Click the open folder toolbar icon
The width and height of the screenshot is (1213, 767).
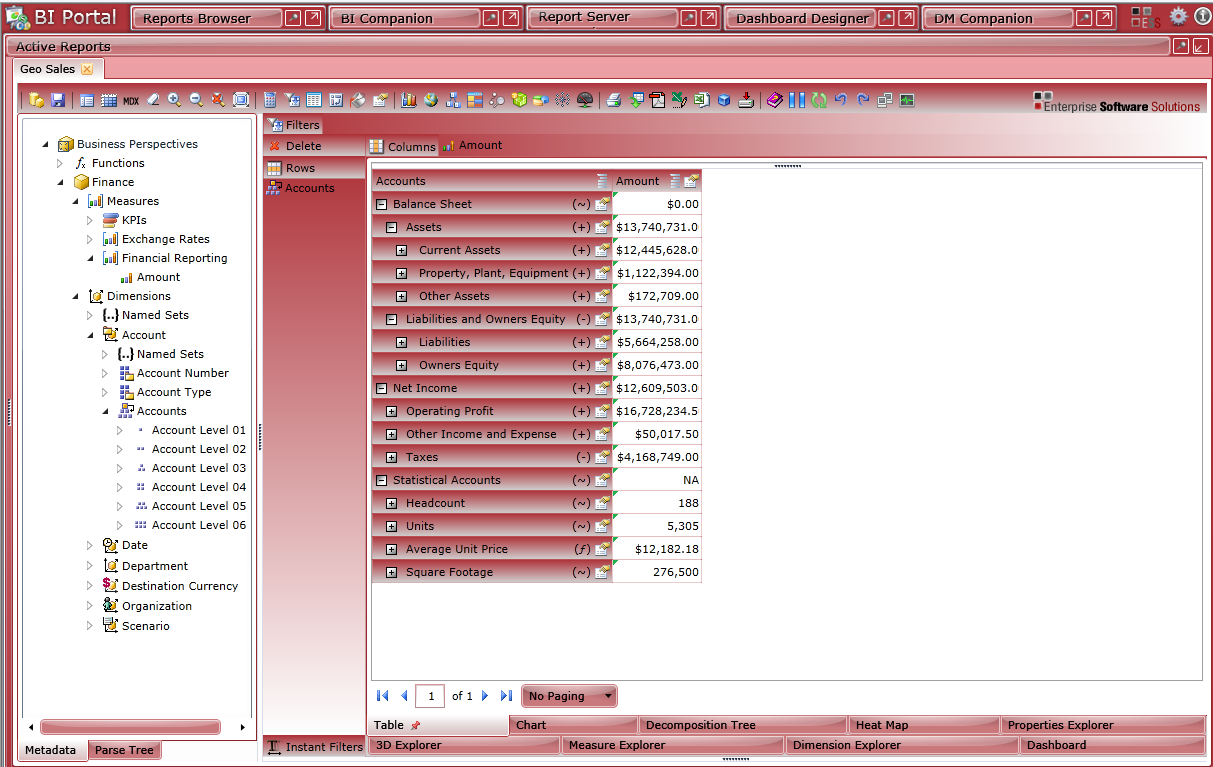pyautogui.click(x=36, y=100)
